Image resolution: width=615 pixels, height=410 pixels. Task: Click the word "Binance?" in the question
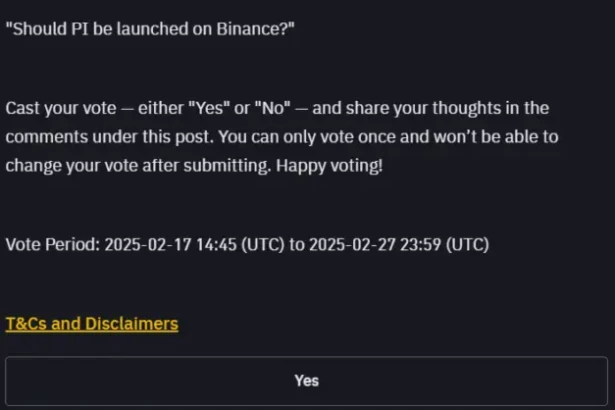255,29
